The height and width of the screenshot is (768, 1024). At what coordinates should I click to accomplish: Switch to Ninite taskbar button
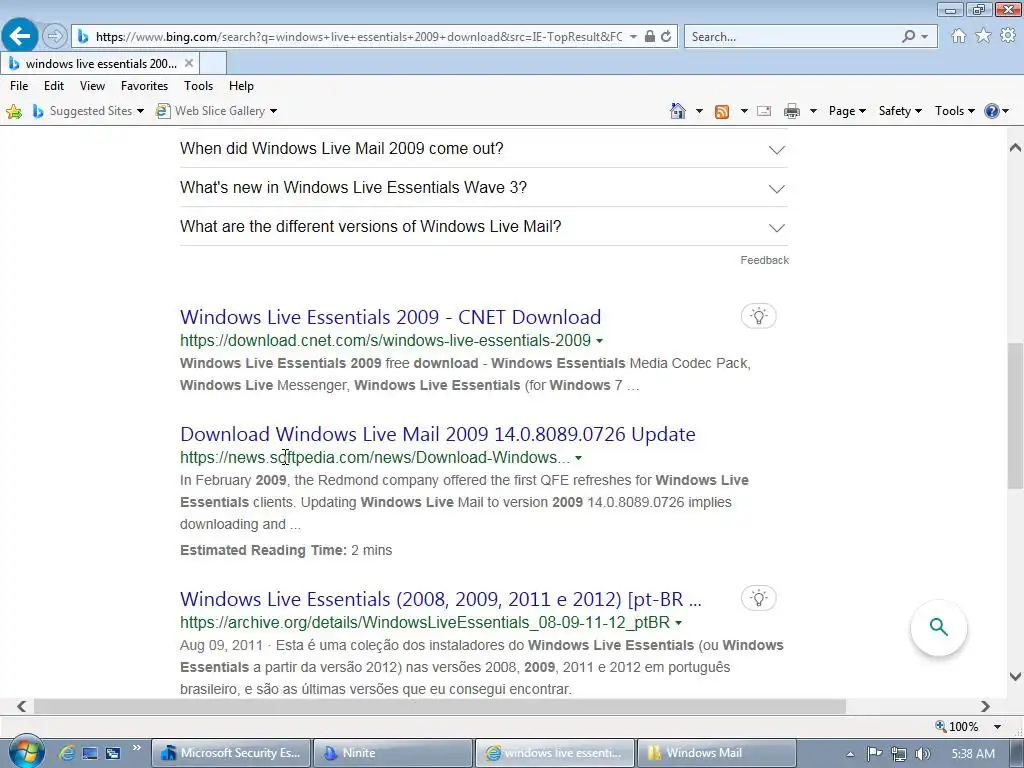click(393, 753)
